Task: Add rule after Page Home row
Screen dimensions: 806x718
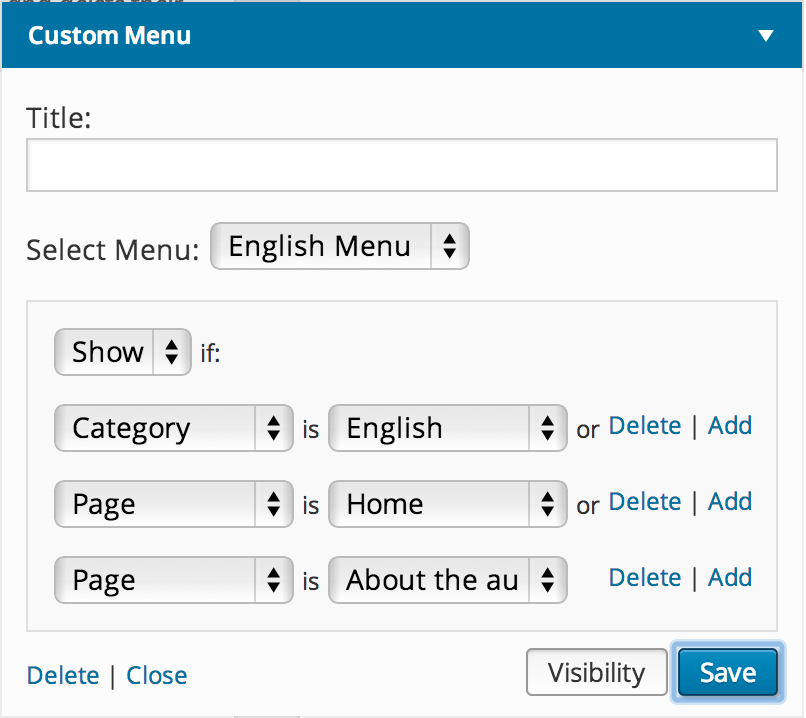Action: tap(730, 502)
